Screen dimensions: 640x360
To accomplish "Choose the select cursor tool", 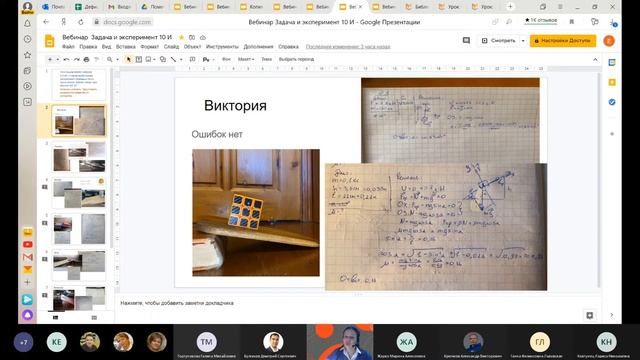I will tap(129, 60).
